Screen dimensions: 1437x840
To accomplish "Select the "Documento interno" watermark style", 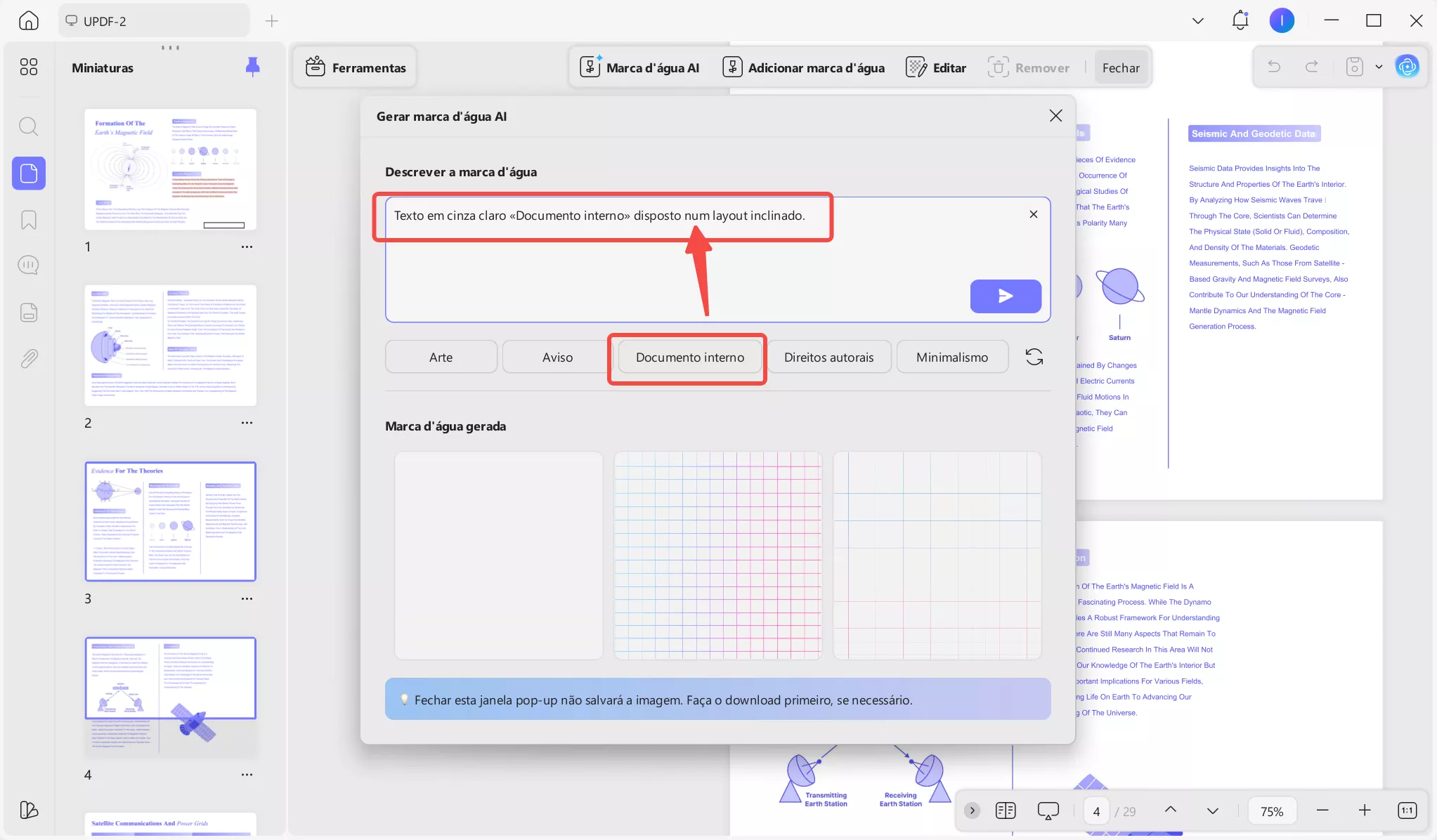I will click(687, 357).
